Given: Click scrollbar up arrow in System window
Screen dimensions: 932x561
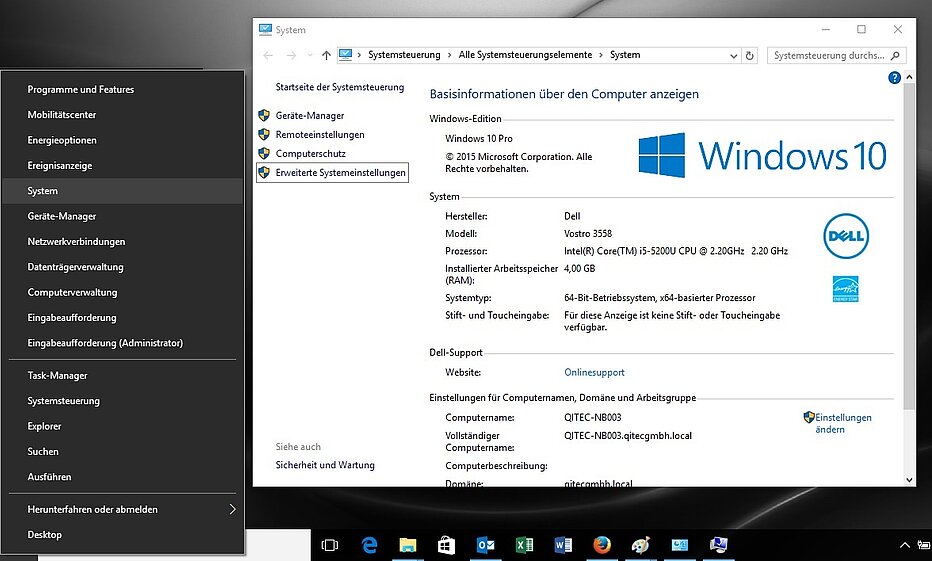Looking at the screenshot, I should (x=909, y=77).
